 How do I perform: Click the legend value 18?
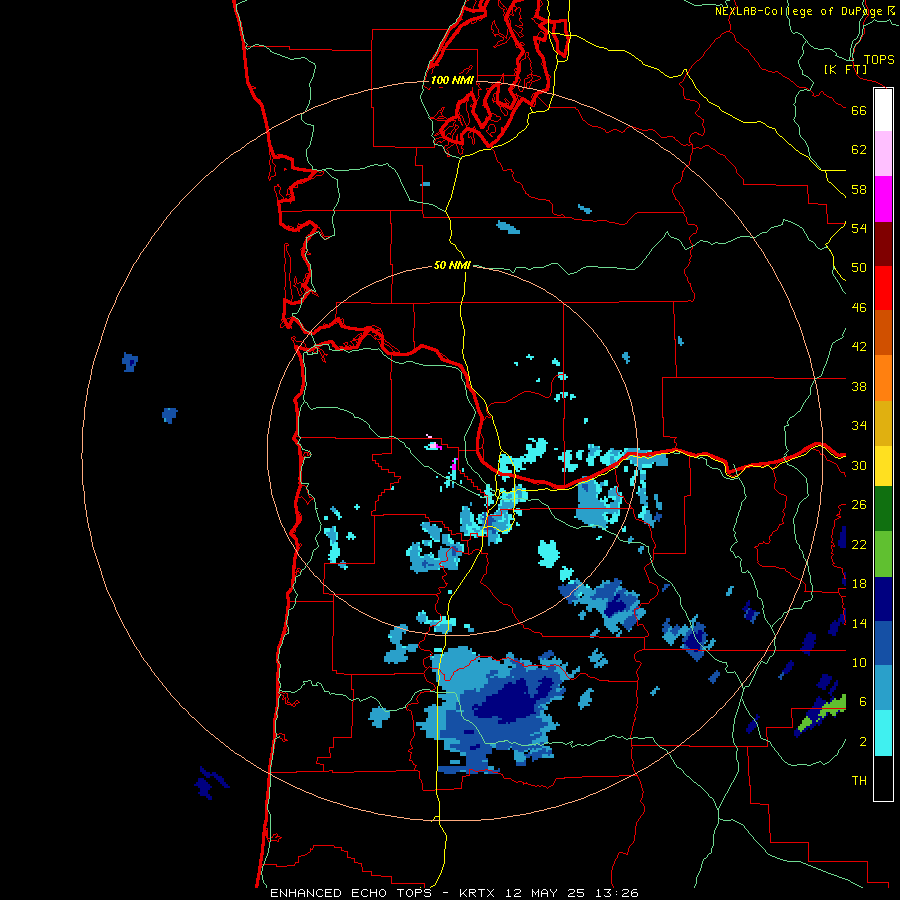(x=859, y=584)
